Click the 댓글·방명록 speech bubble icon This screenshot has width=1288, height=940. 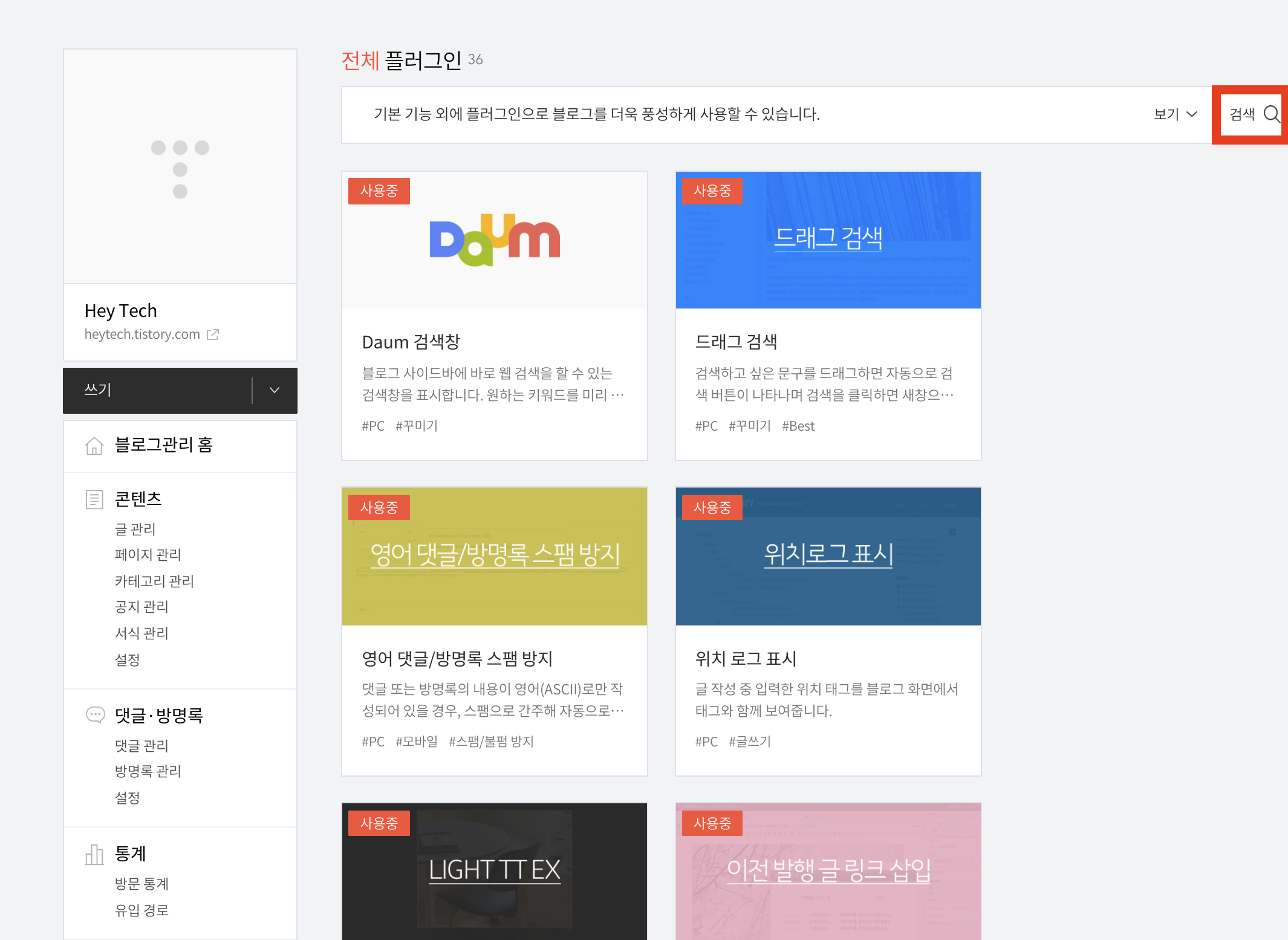tap(95, 715)
